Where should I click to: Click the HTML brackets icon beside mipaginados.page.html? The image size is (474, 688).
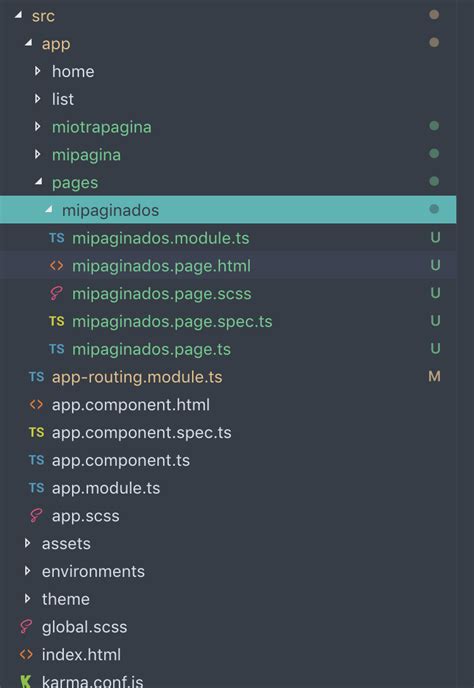coord(57,266)
